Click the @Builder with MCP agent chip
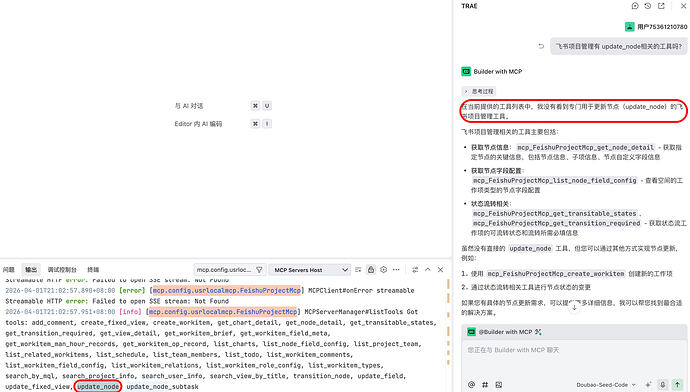The width and height of the screenshot is (690, 392). [x=499, y=332]
